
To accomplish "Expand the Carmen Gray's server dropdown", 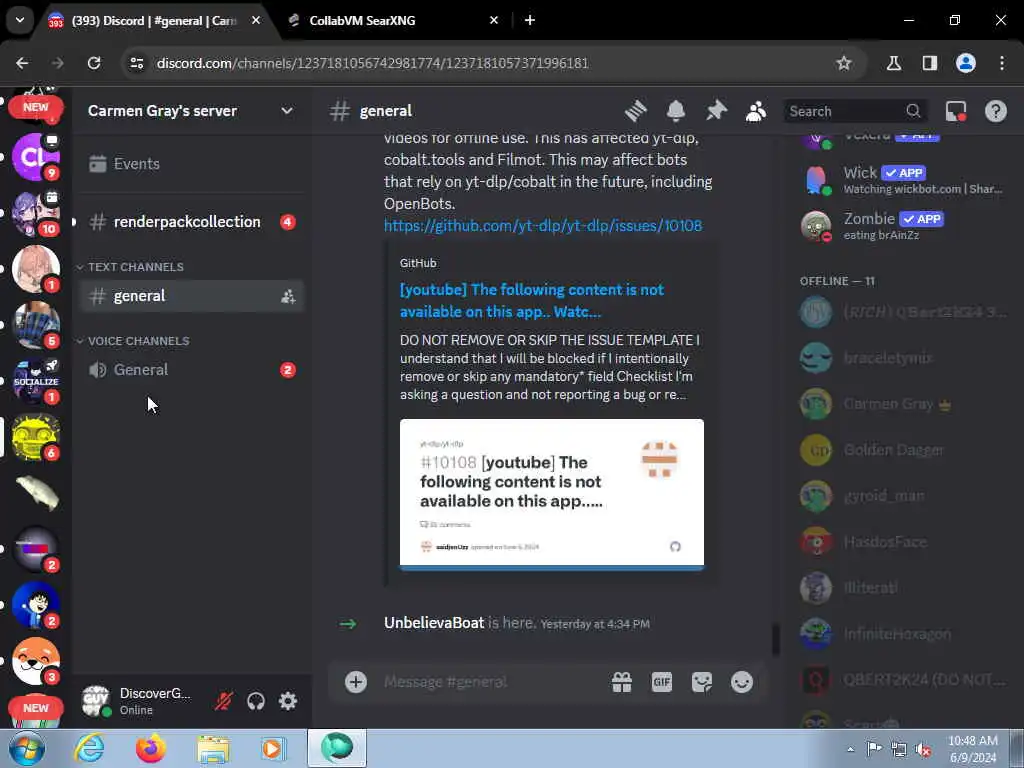I will tap(287, 111).
